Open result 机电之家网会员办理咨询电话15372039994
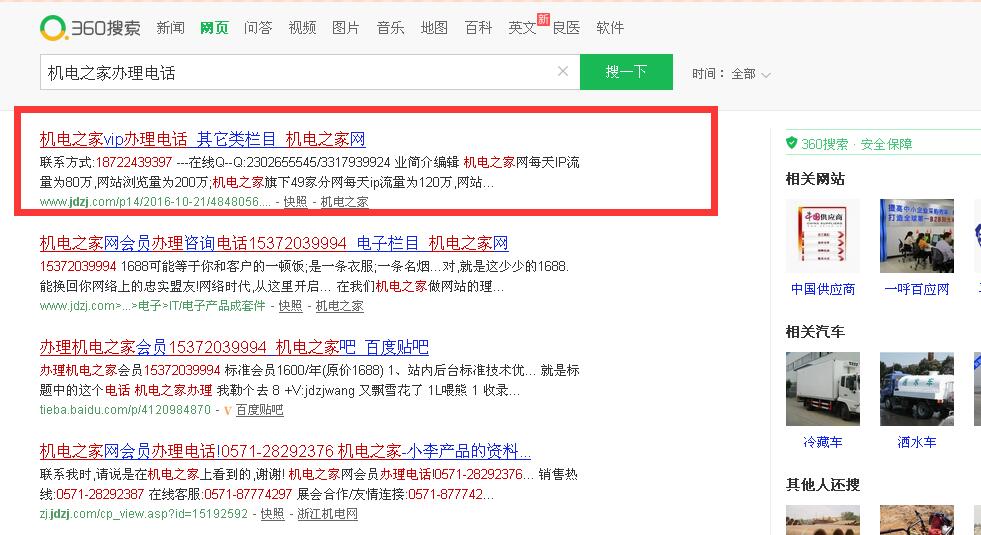981x535 pixels. click(x=274, y=243)
